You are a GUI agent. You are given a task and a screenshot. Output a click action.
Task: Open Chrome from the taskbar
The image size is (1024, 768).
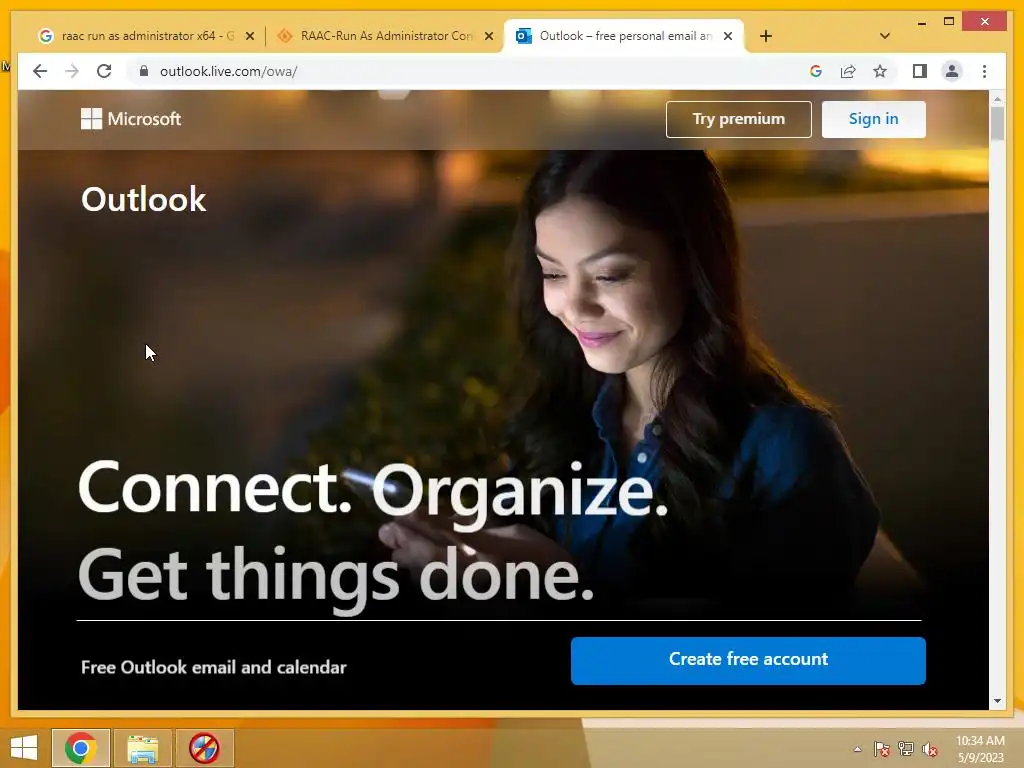(81, 748)
